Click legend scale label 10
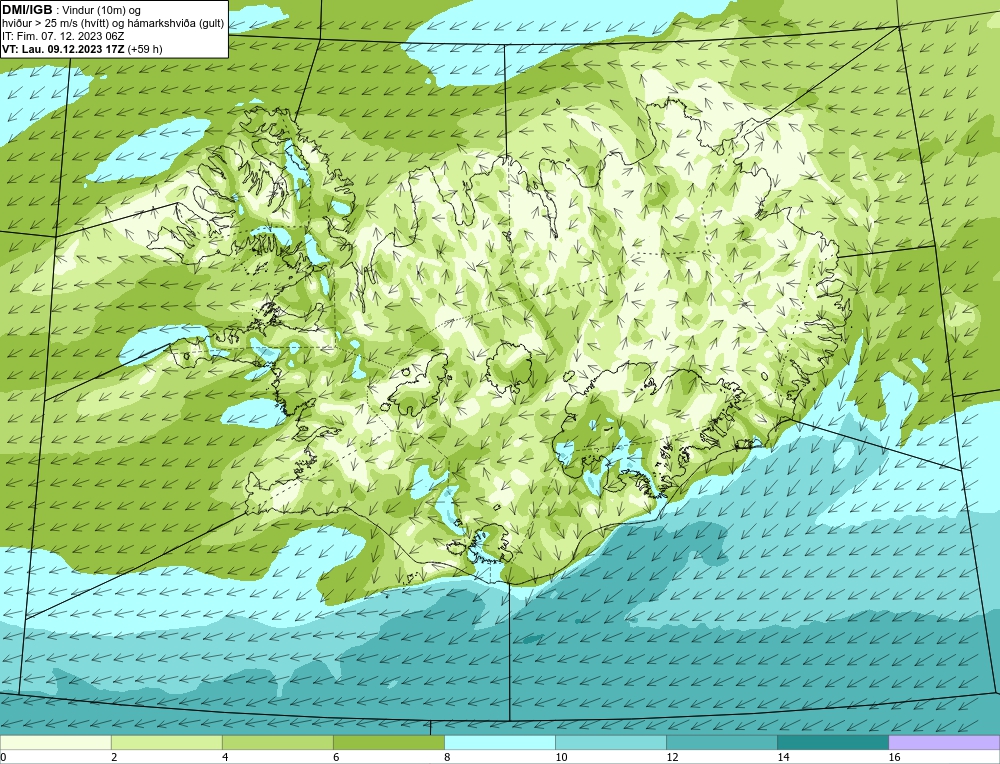This screenshot has width=1000, height=764. pos(561,757)
